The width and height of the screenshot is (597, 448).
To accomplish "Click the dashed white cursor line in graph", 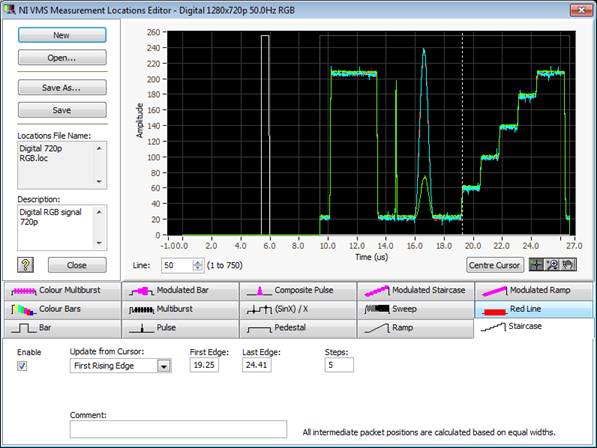I will [463, 133].
